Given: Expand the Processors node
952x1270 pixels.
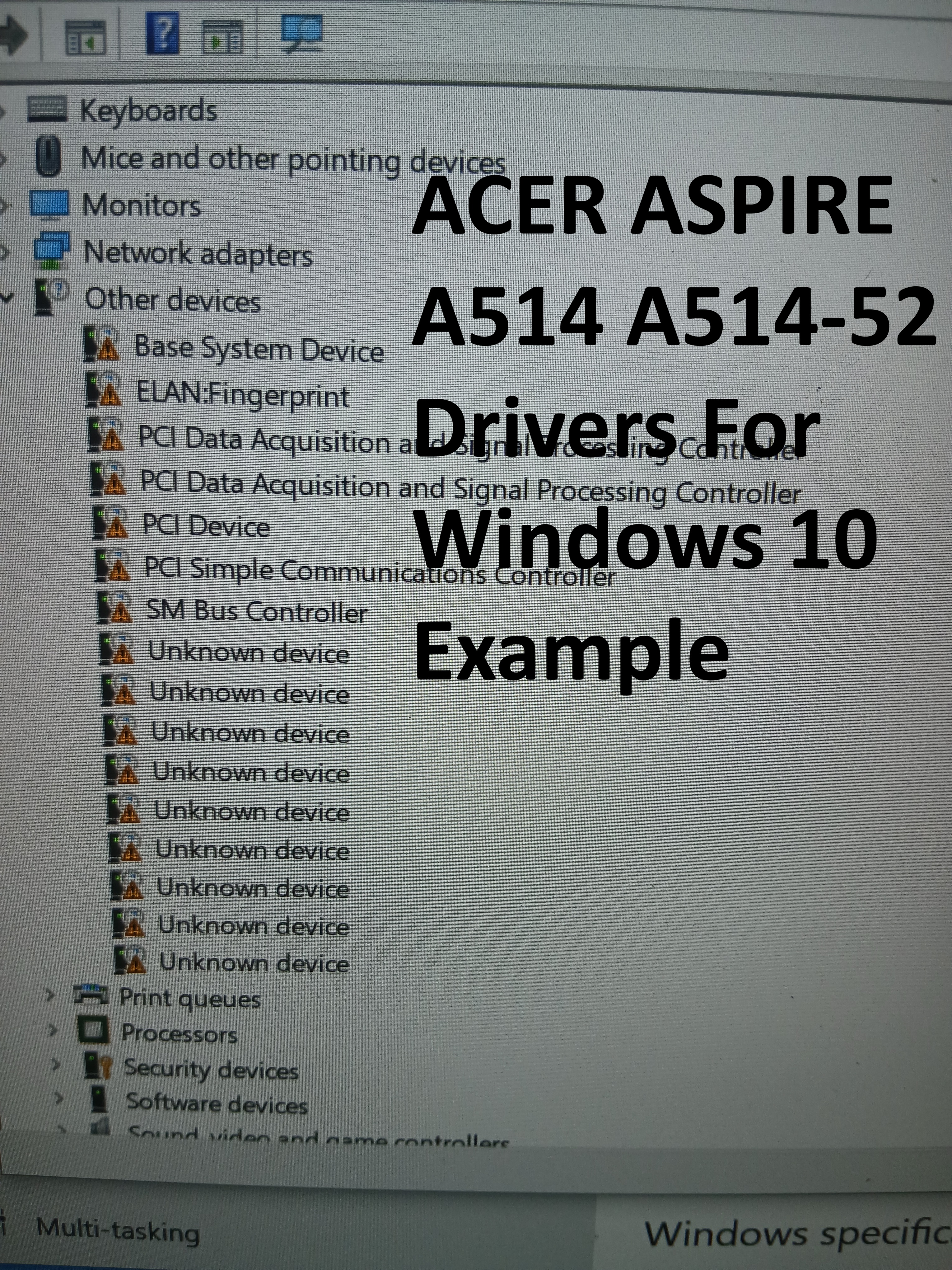Looking at the screenshot, I should [x=54, y=1030].
